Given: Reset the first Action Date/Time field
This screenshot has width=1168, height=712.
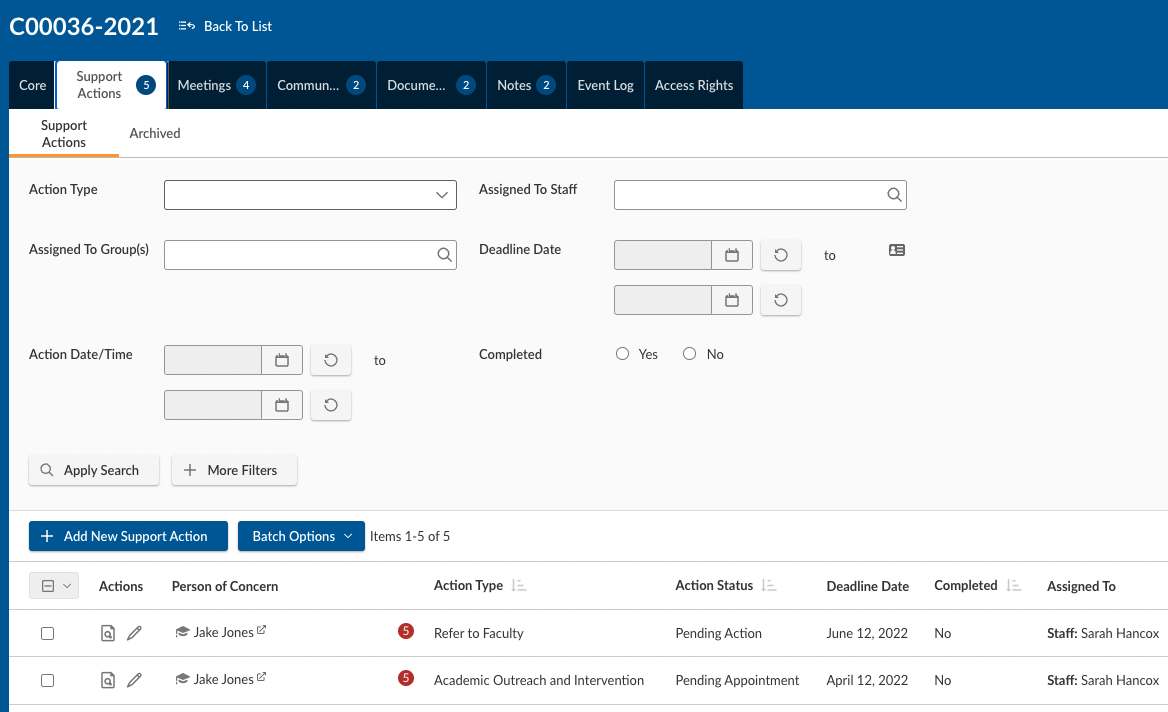Looking at the screenshot, I should click(x=331, y=360).
